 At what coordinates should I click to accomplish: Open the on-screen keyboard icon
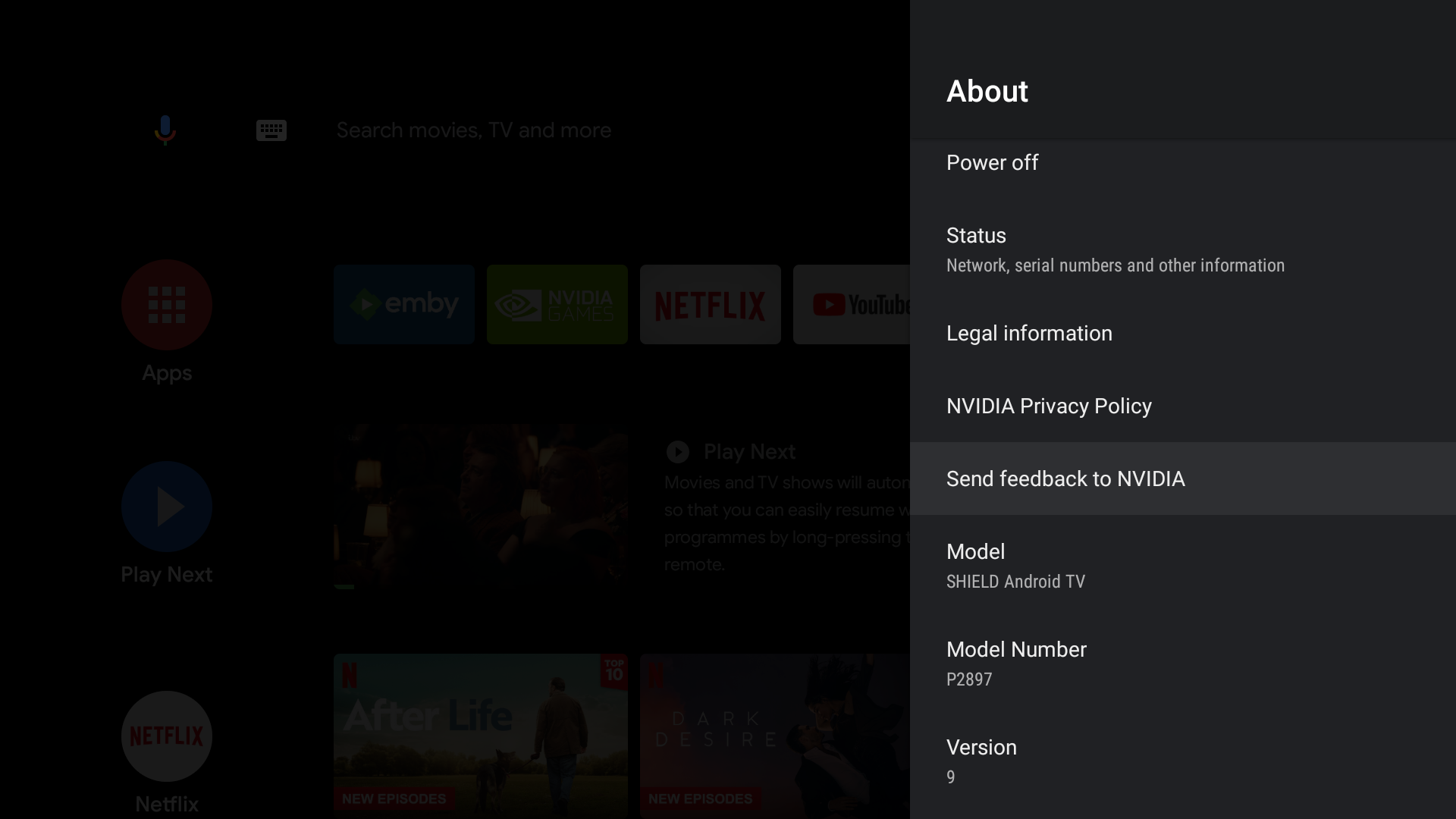pos(271,130)
